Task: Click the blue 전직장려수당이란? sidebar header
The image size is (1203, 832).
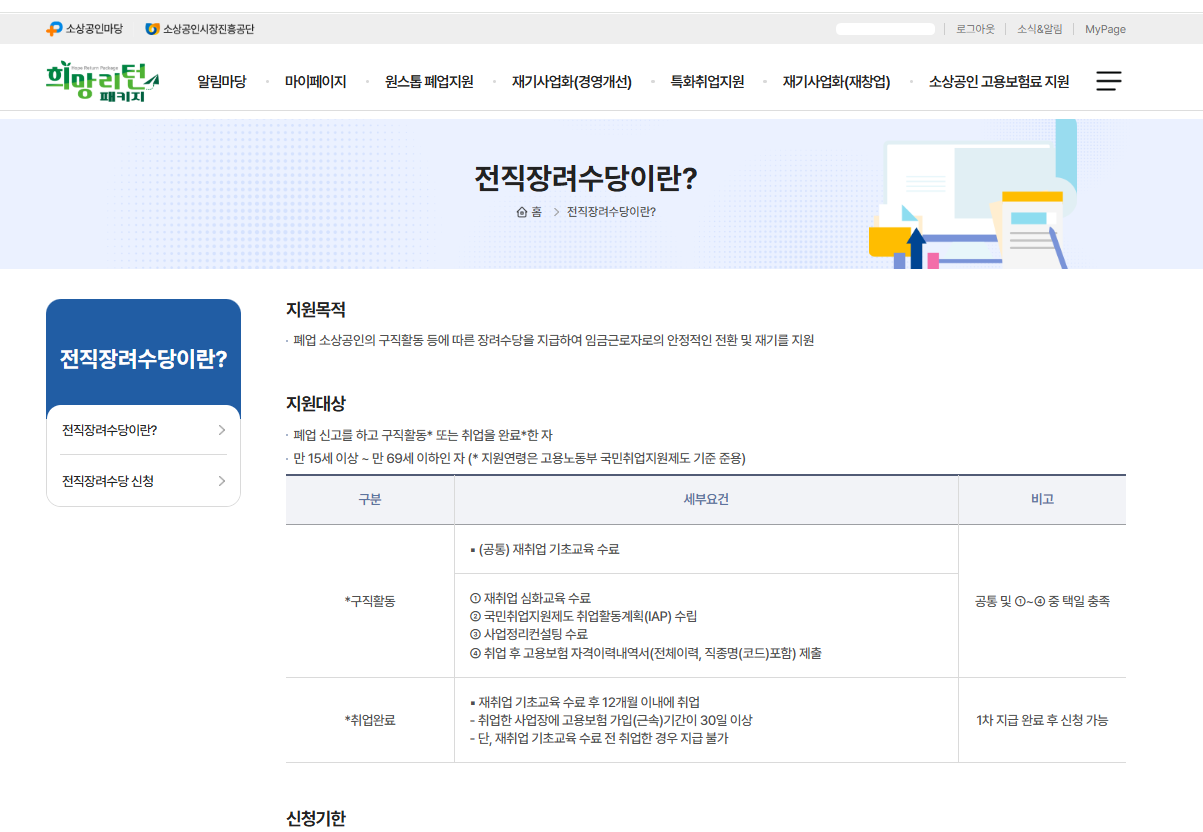Action: point(143,358)
